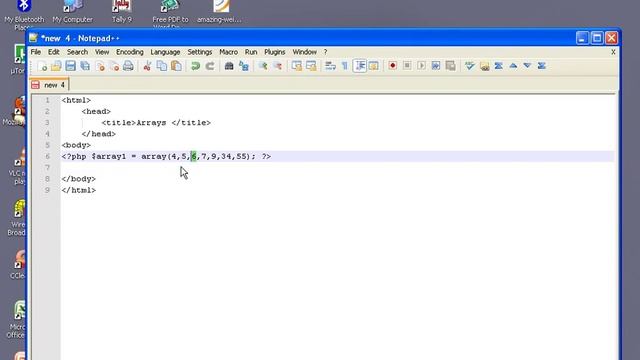The width and height of the screenshot is (640, 360).
Task: Click the <body> tag on line 5
Action: [76, 145]
